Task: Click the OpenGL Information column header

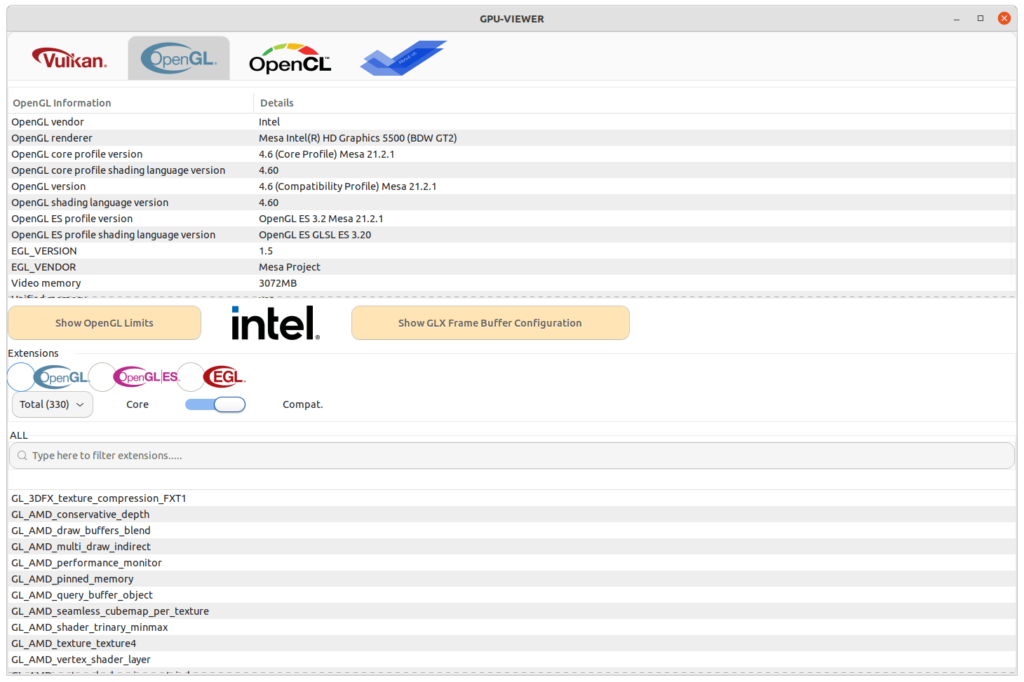Action: click(x=131, y=103)
